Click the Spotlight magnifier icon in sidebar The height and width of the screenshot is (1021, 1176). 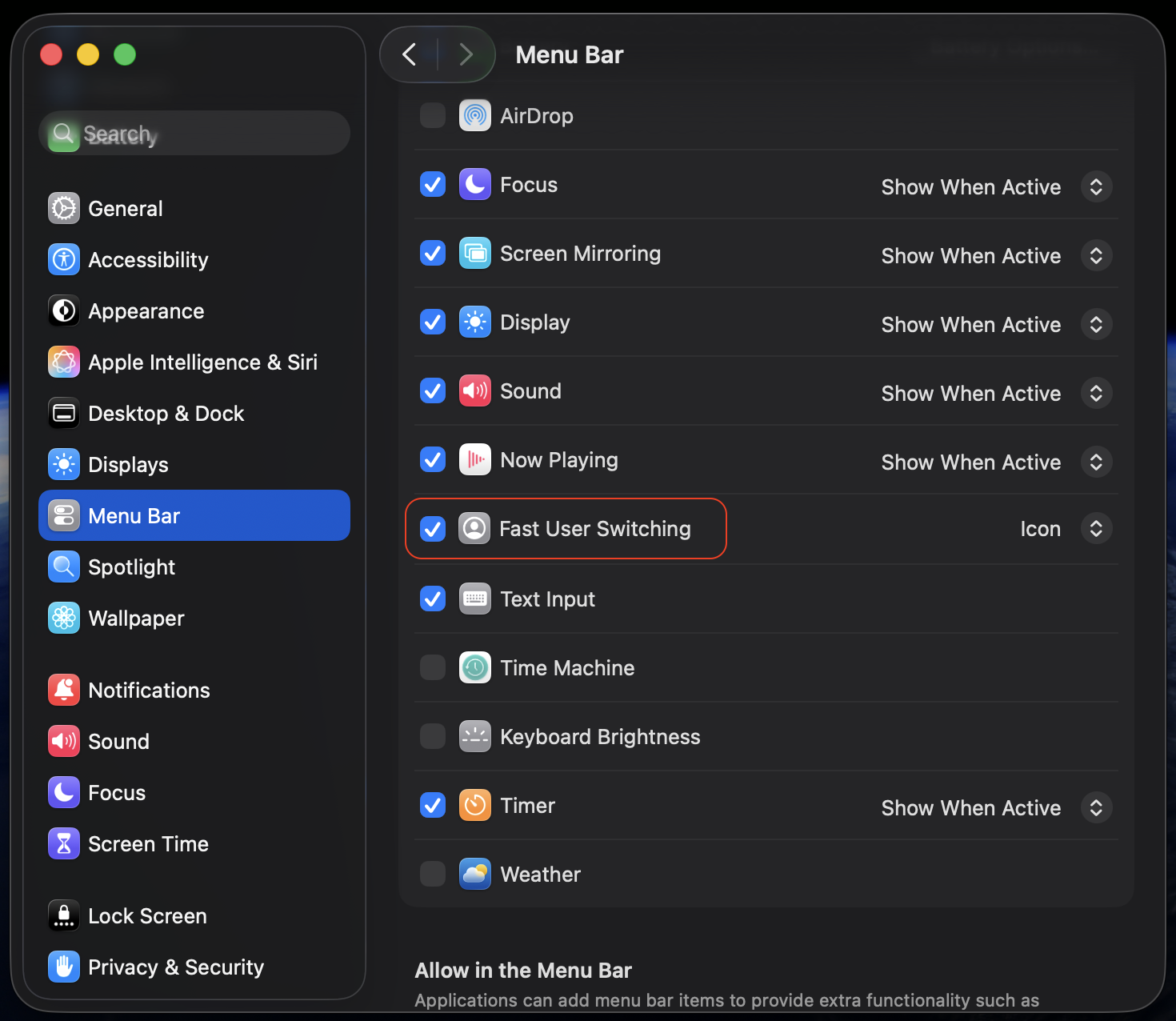point(64,567)
